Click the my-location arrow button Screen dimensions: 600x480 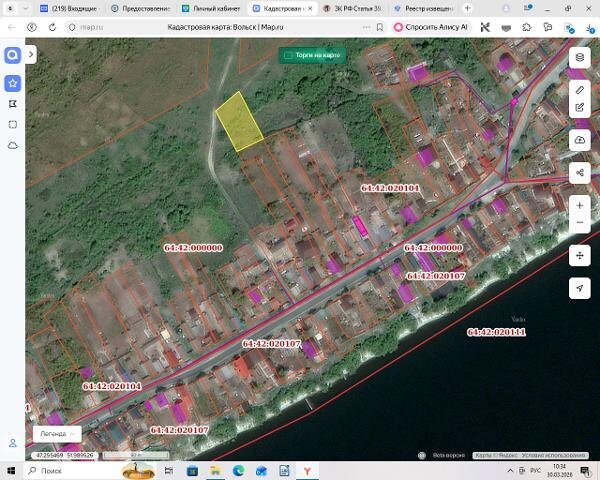(x=579, y=288)
